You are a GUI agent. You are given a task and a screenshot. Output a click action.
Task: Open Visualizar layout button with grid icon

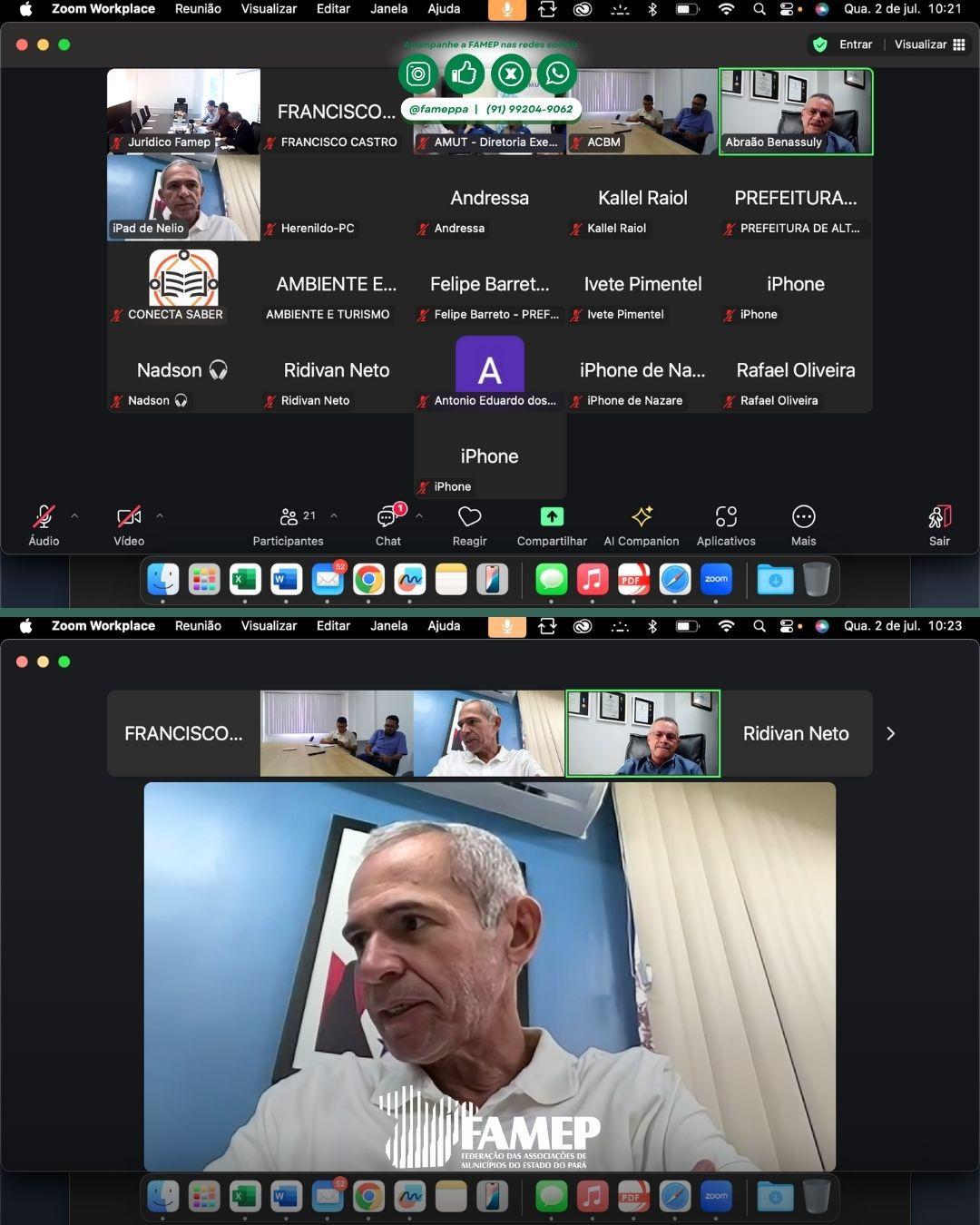[929, 44]
